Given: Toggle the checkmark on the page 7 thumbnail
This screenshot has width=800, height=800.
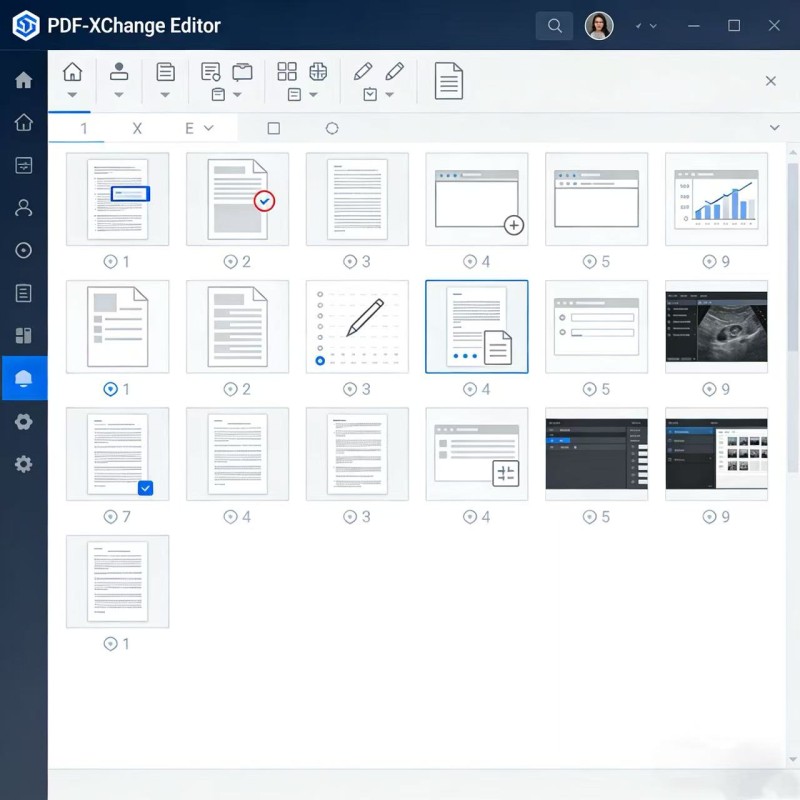Looking at the screenshot, I should 146,488.
